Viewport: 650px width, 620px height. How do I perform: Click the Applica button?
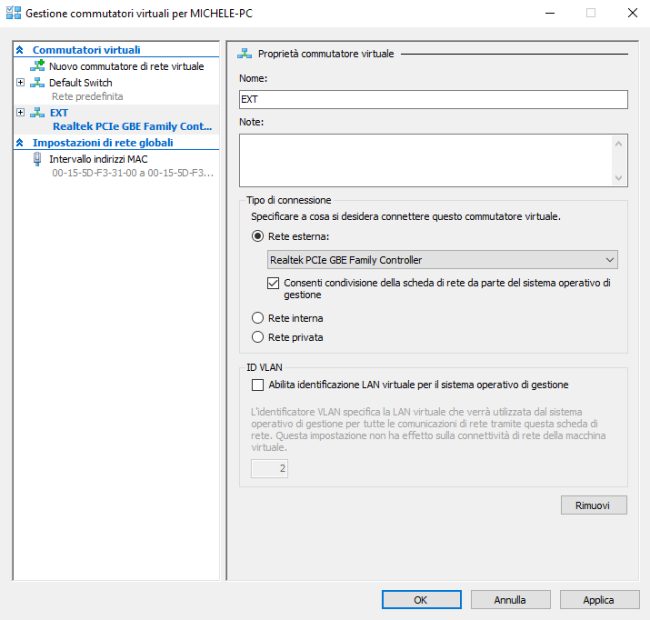coord(598,600)
